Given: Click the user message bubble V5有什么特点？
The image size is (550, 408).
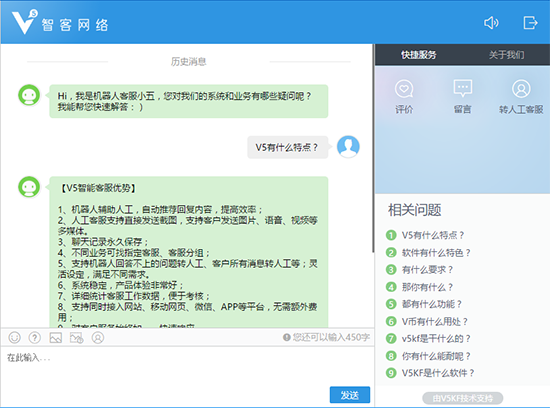Looking at the screenshot, I should (x=288, y=147).
